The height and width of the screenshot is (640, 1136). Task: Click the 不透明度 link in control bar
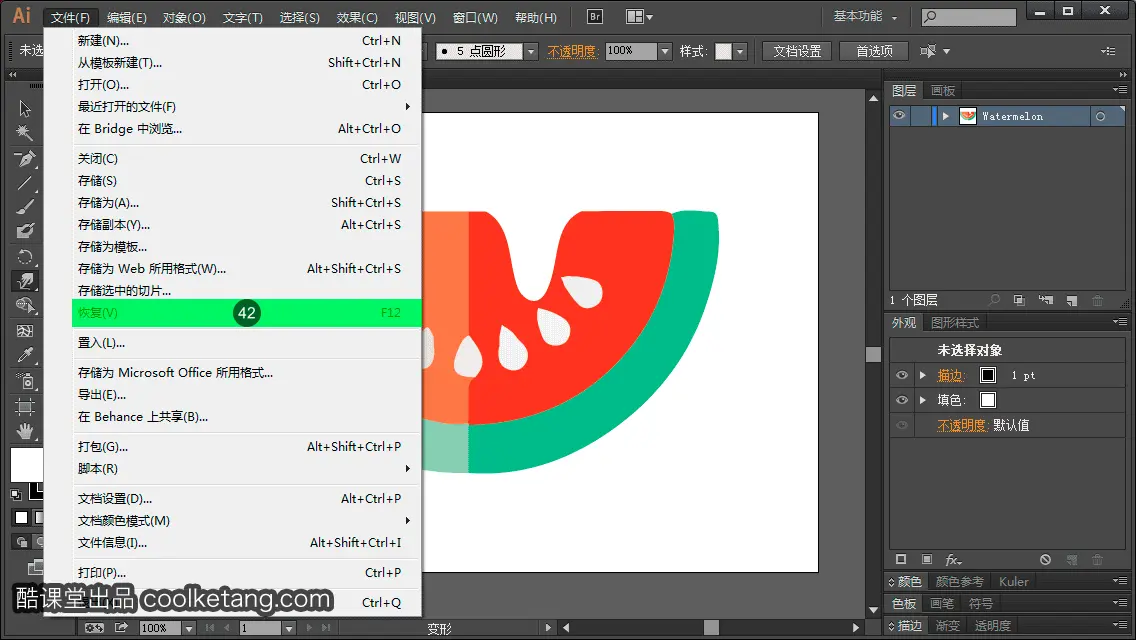pyautogui.click(x=572, y=51)
